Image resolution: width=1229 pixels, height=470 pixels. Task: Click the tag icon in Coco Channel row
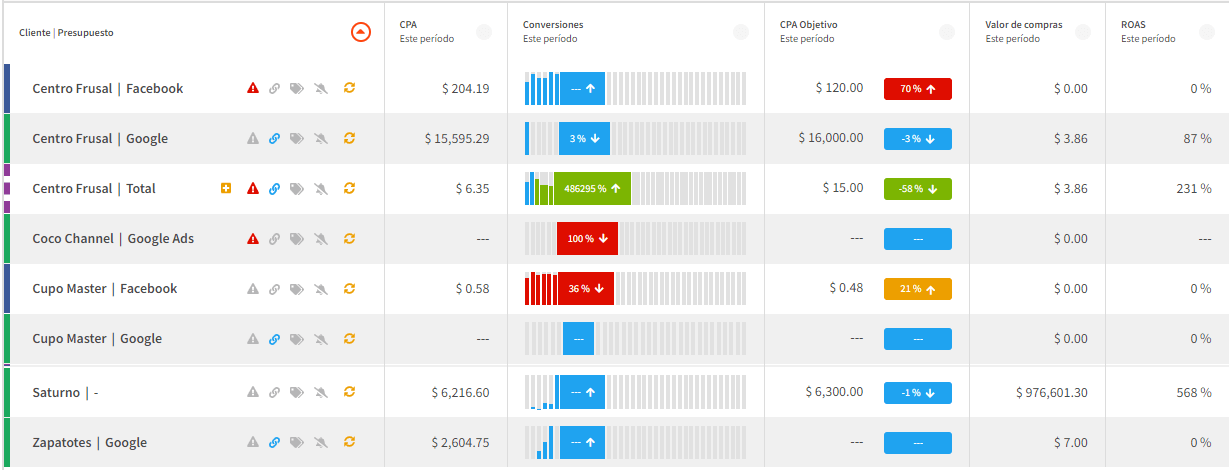[x=296, y=238]
